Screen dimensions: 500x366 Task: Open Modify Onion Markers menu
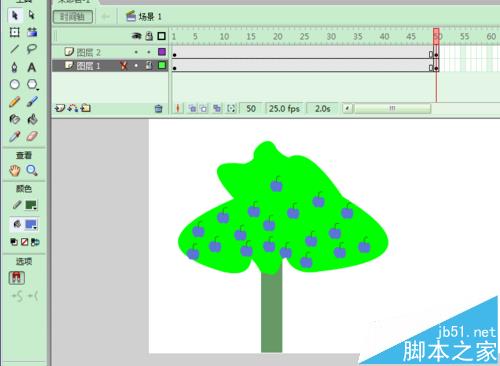[x=231, y=108]
